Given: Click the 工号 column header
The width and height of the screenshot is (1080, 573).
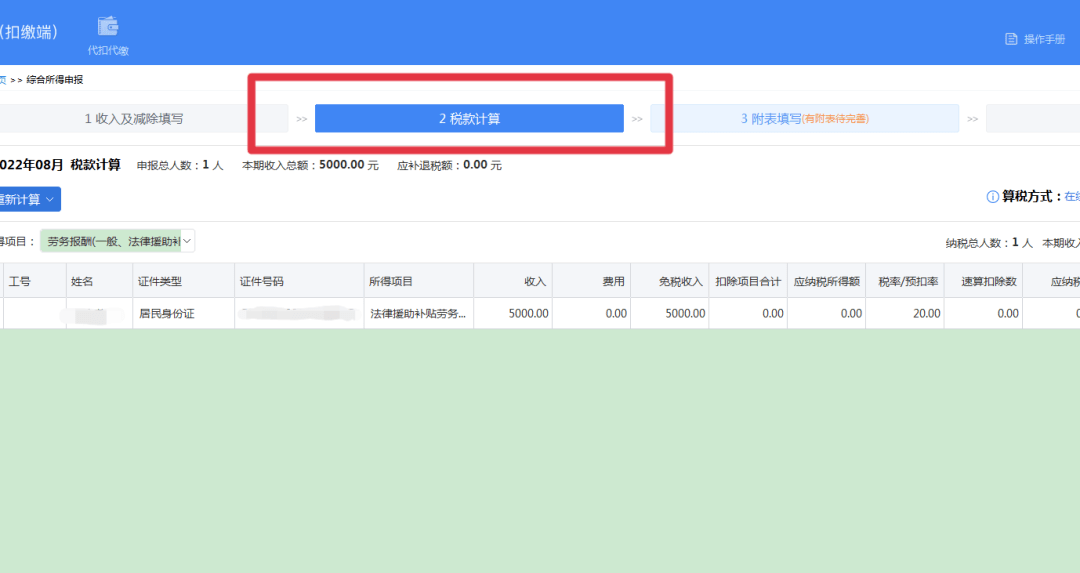Looking at the screenshot, I should click(x=20, y=281).
